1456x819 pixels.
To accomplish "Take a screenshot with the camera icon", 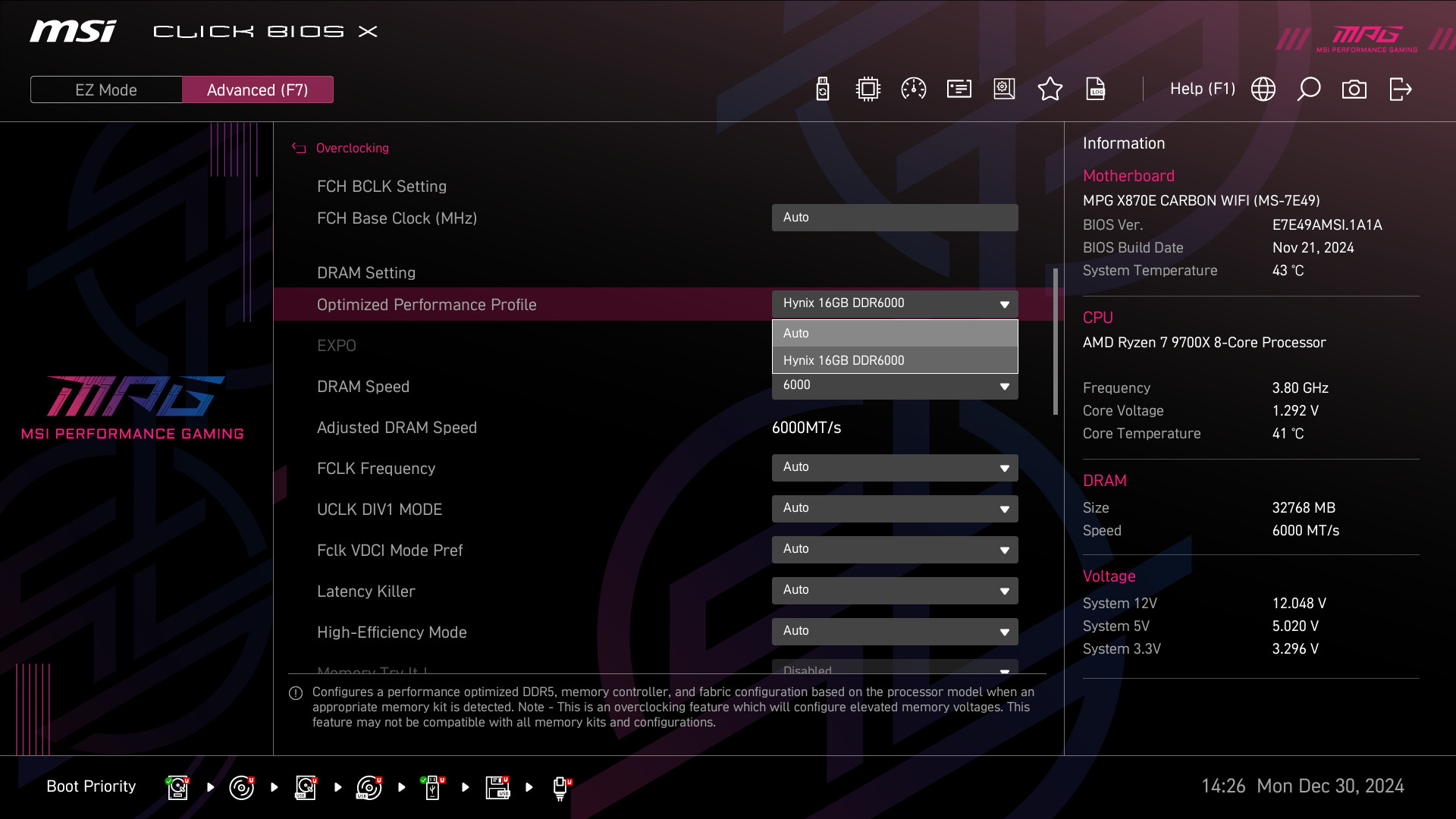I will (1354, 89).
